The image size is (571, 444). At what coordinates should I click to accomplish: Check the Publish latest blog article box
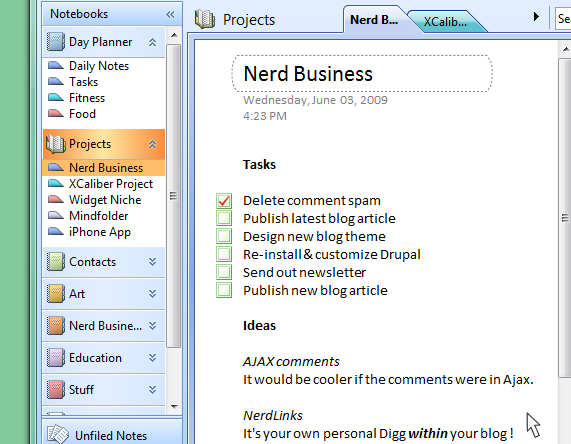point(224,218)
